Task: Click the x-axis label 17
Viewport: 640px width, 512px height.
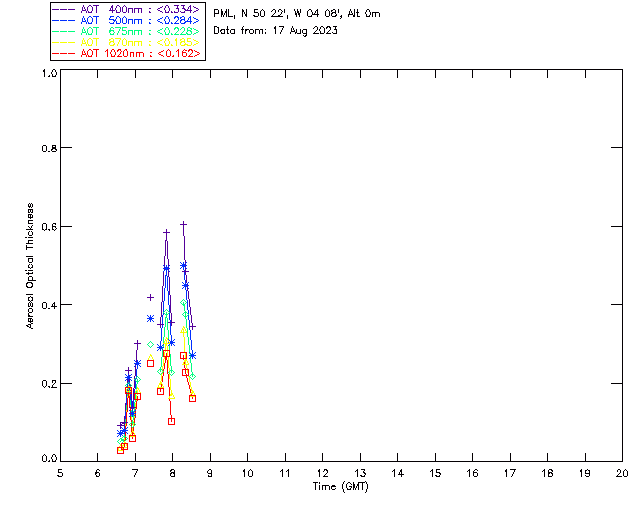Action: point(510,473)
